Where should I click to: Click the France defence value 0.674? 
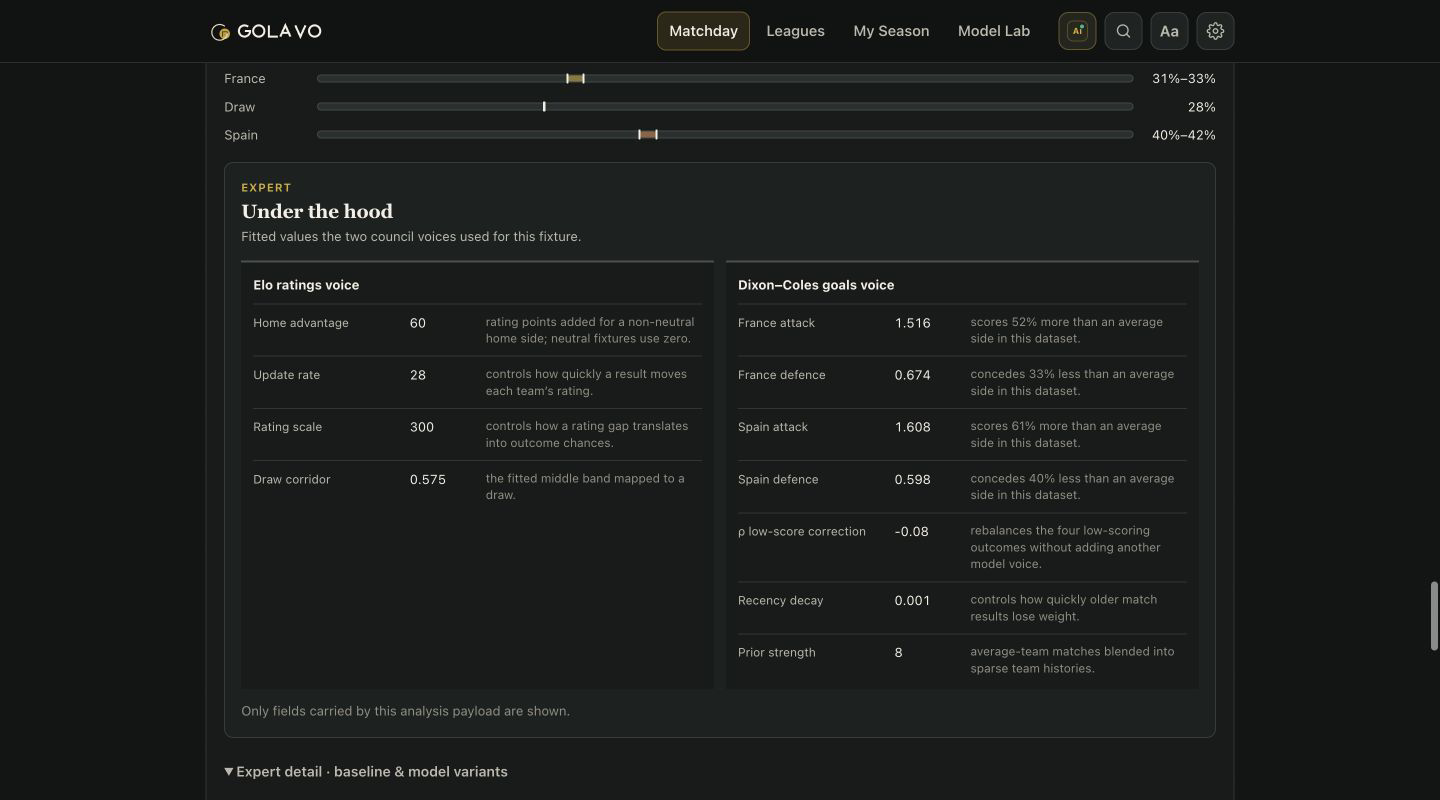tap(912, 375)
